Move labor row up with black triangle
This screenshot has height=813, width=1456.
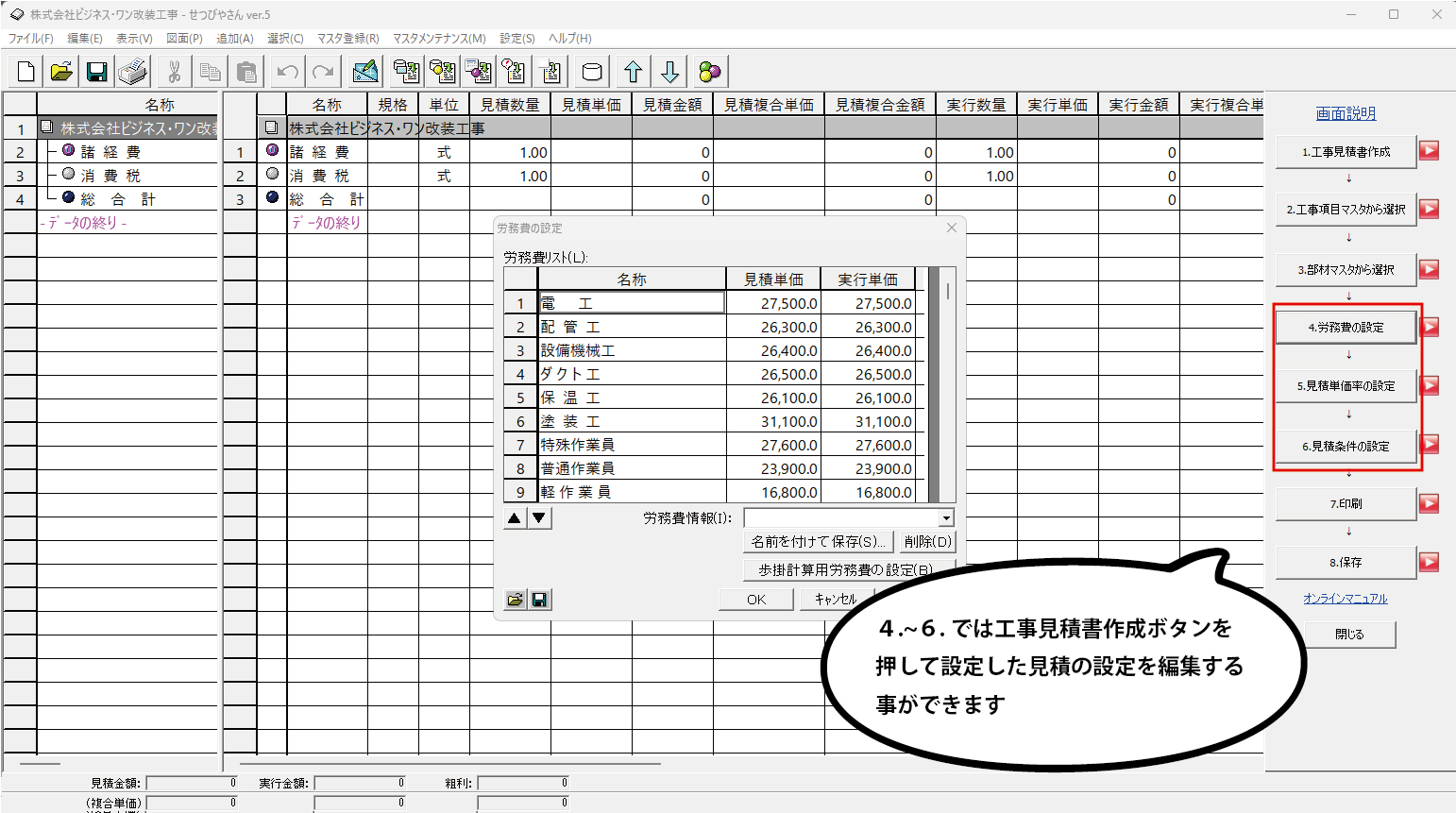515,517
